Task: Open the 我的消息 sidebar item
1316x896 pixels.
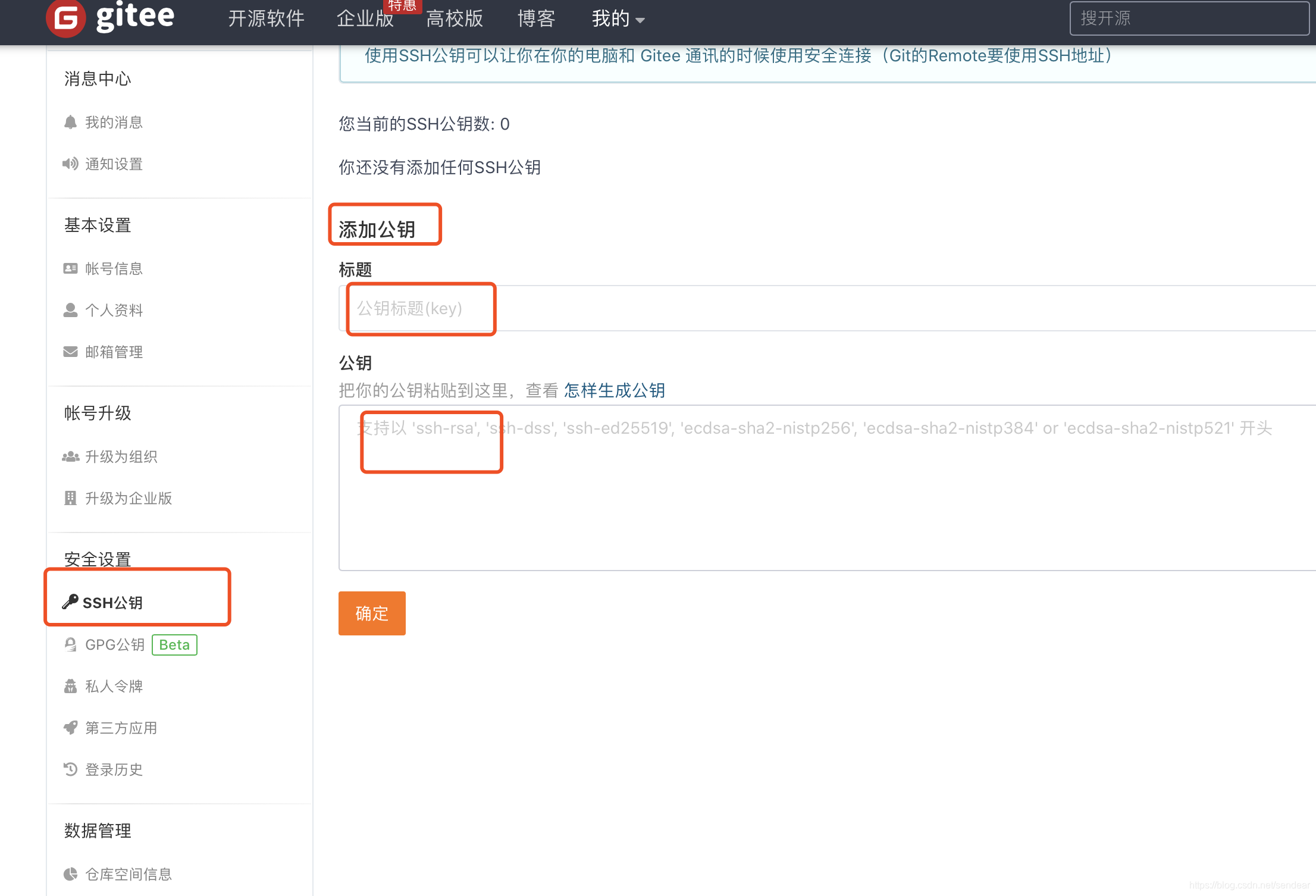Action: pyautogui.click(x=114, y=122)
